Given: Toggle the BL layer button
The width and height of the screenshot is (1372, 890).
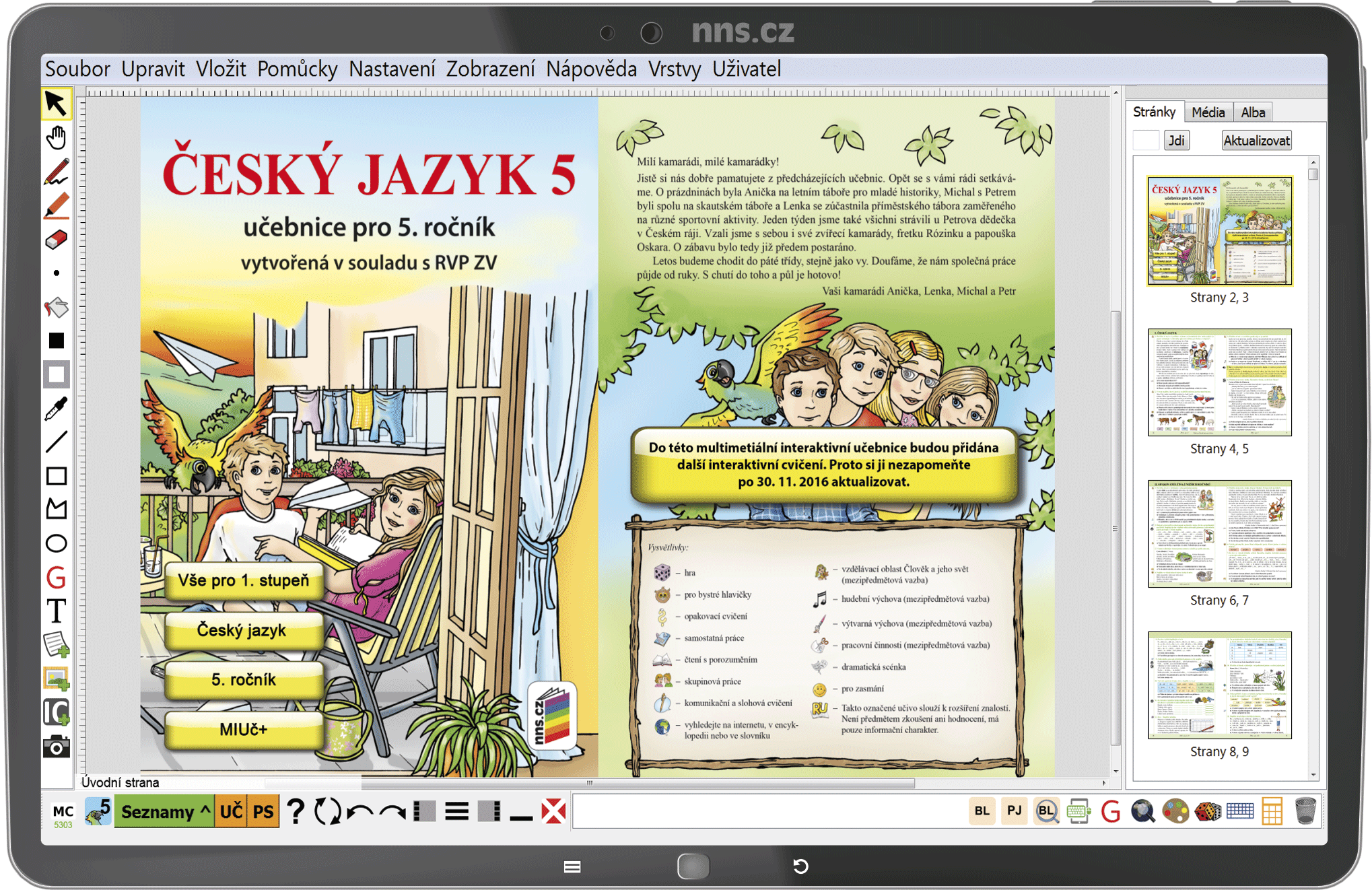Looking at the screenshot, I should click(x=982, y=811).
